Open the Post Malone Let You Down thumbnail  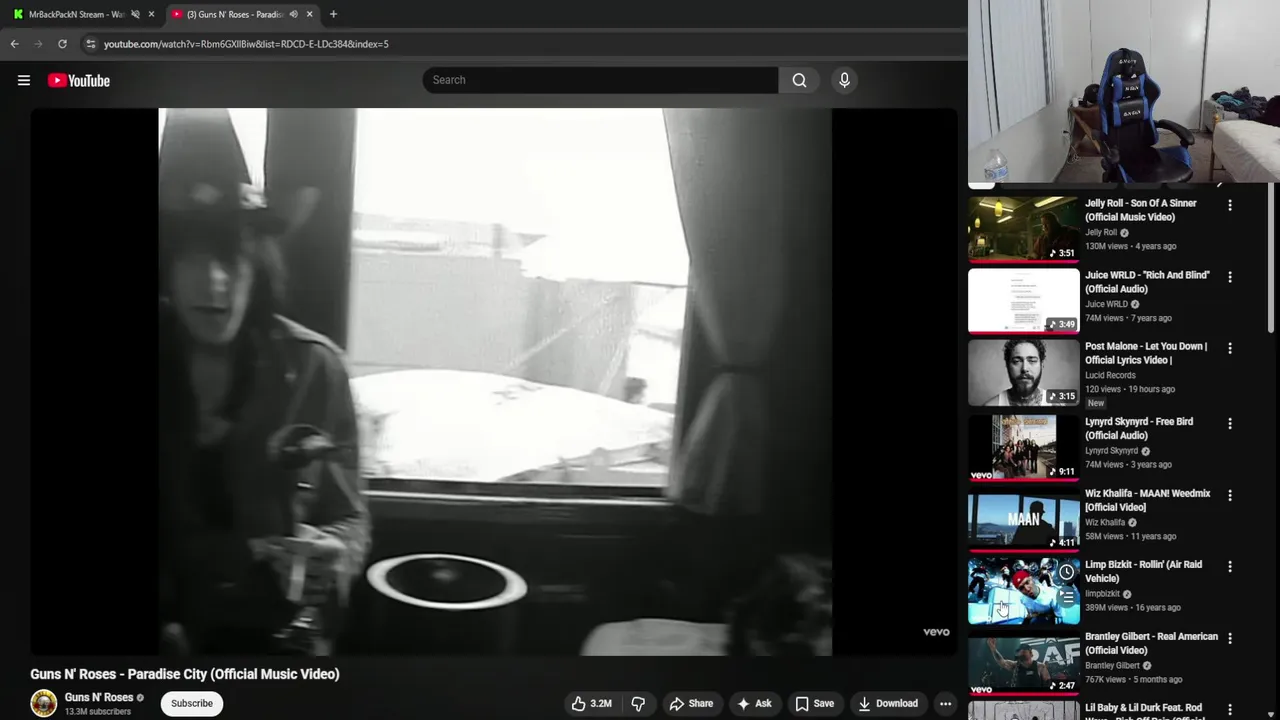click(1024, 372)
